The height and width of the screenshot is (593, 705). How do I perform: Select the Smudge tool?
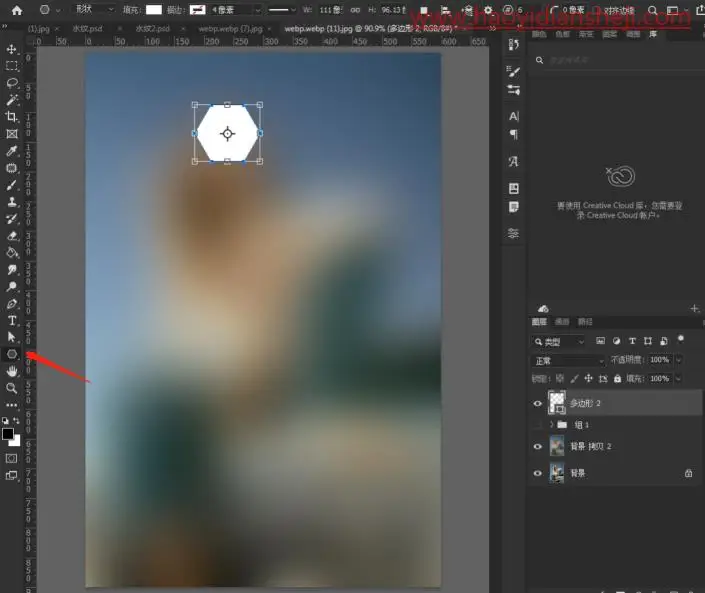12,270
